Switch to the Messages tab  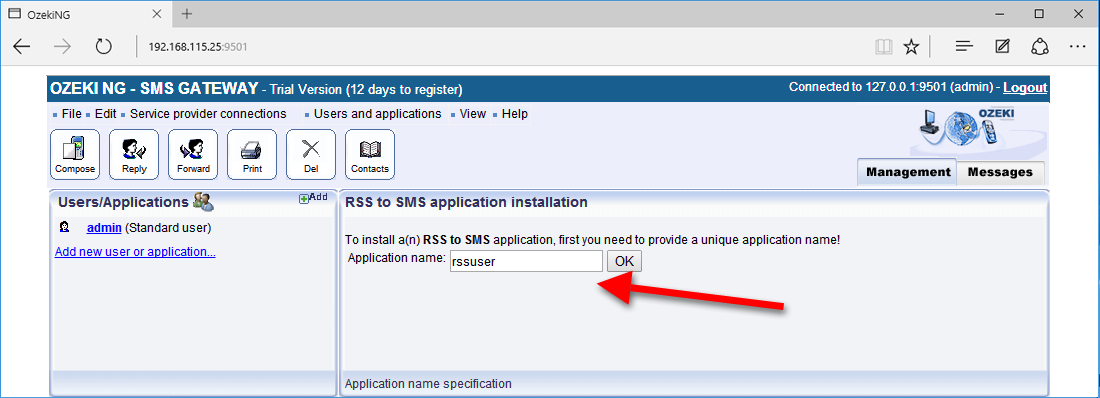pyautogui.click(x=1000, y=173)
